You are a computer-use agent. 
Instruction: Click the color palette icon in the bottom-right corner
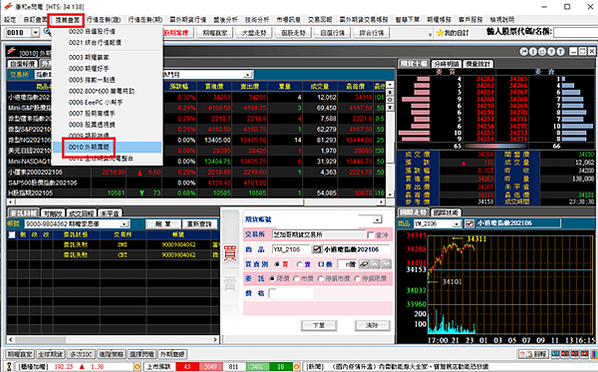[594, 354]
